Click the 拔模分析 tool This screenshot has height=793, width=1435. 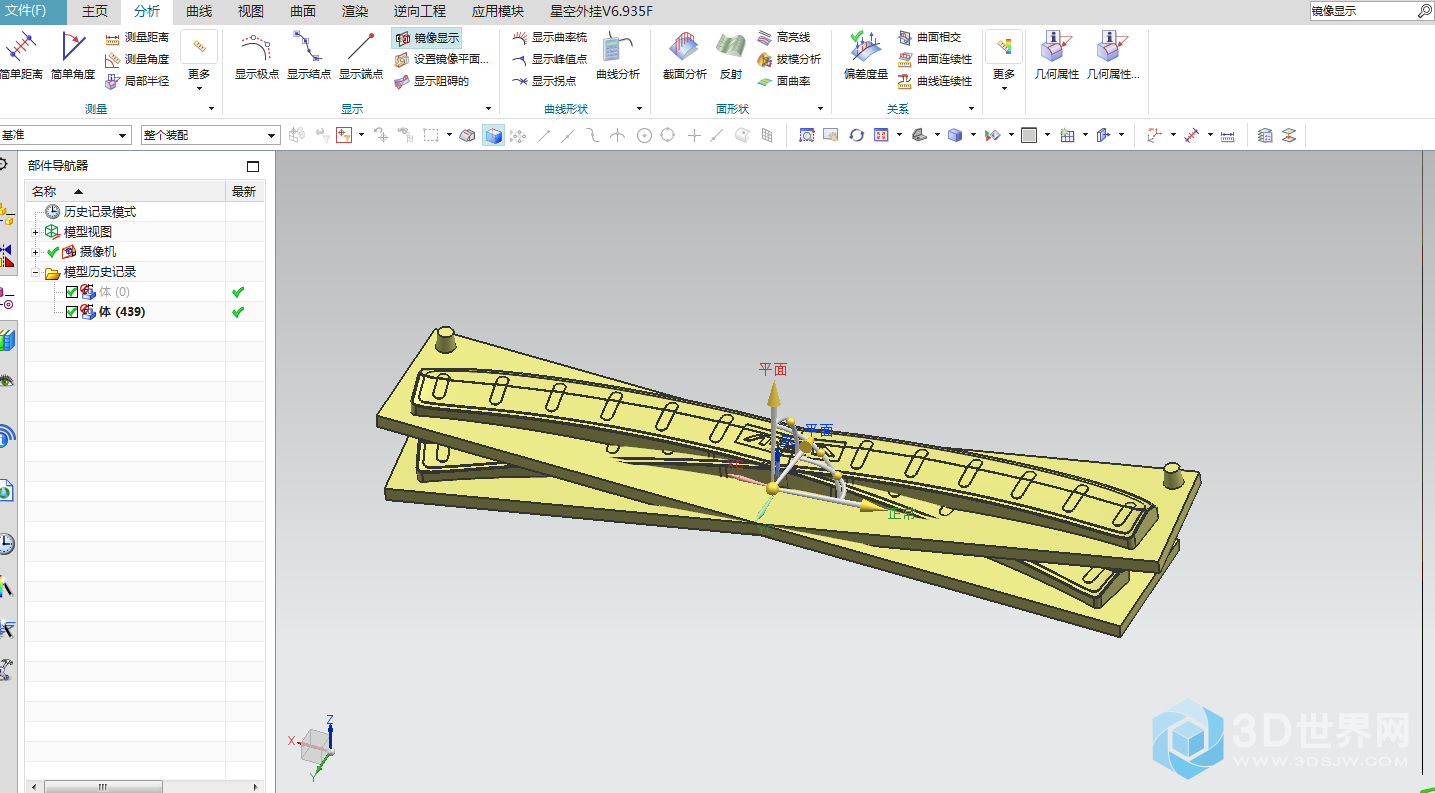click(x=789, y=59)
